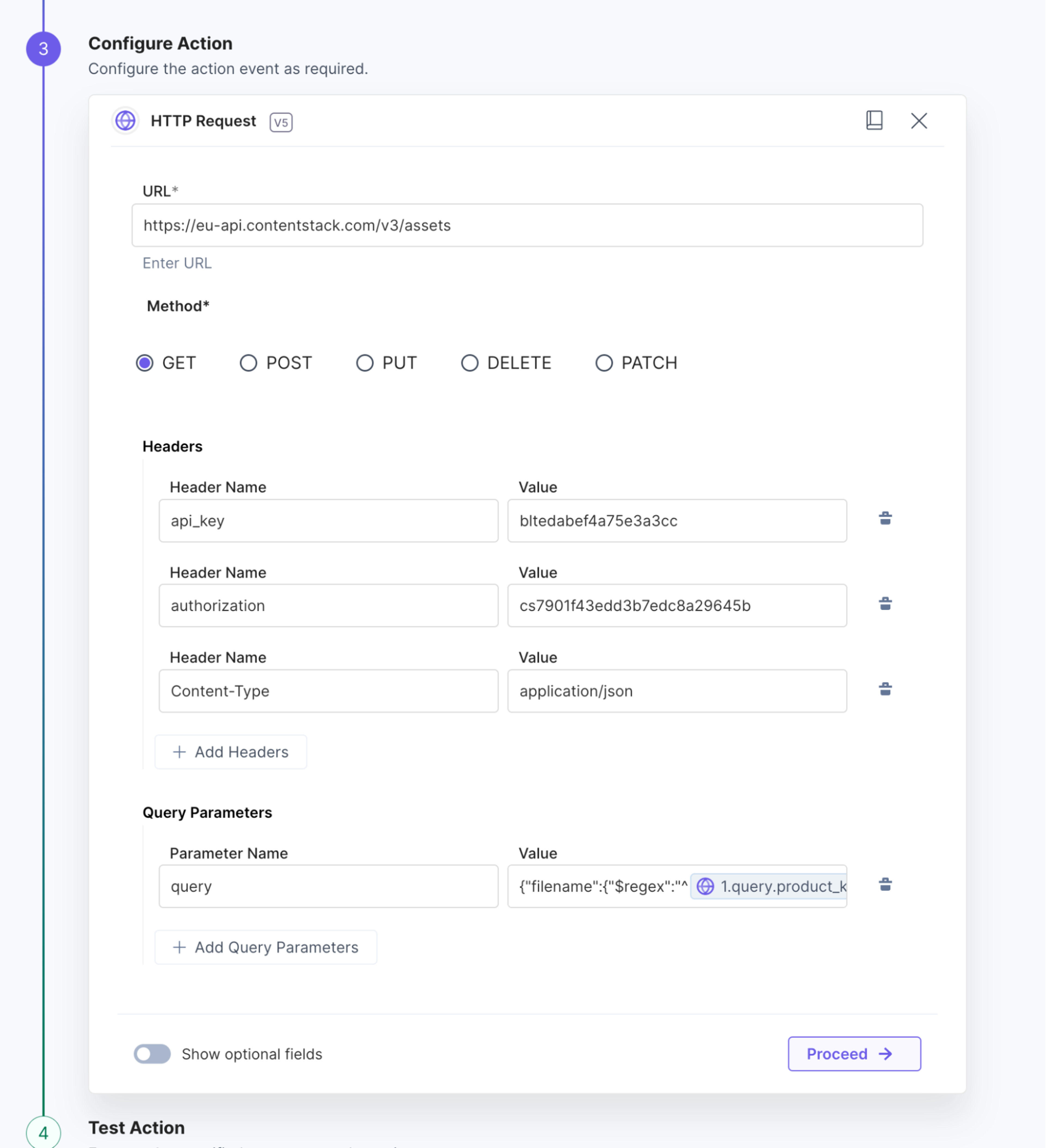This screenshot has width=1046, height=1148.
Task: Delete the Content-Type header row
Action: pos(885,689)
